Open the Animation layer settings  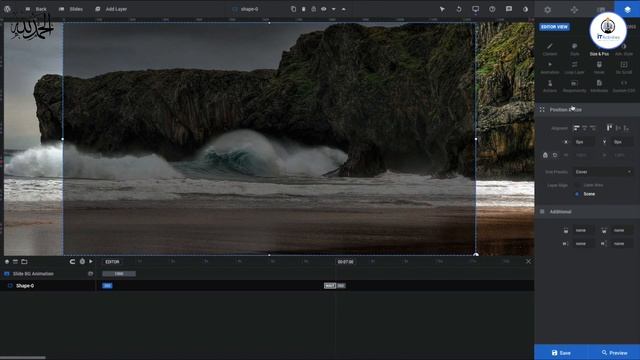[x=550, y=68]
